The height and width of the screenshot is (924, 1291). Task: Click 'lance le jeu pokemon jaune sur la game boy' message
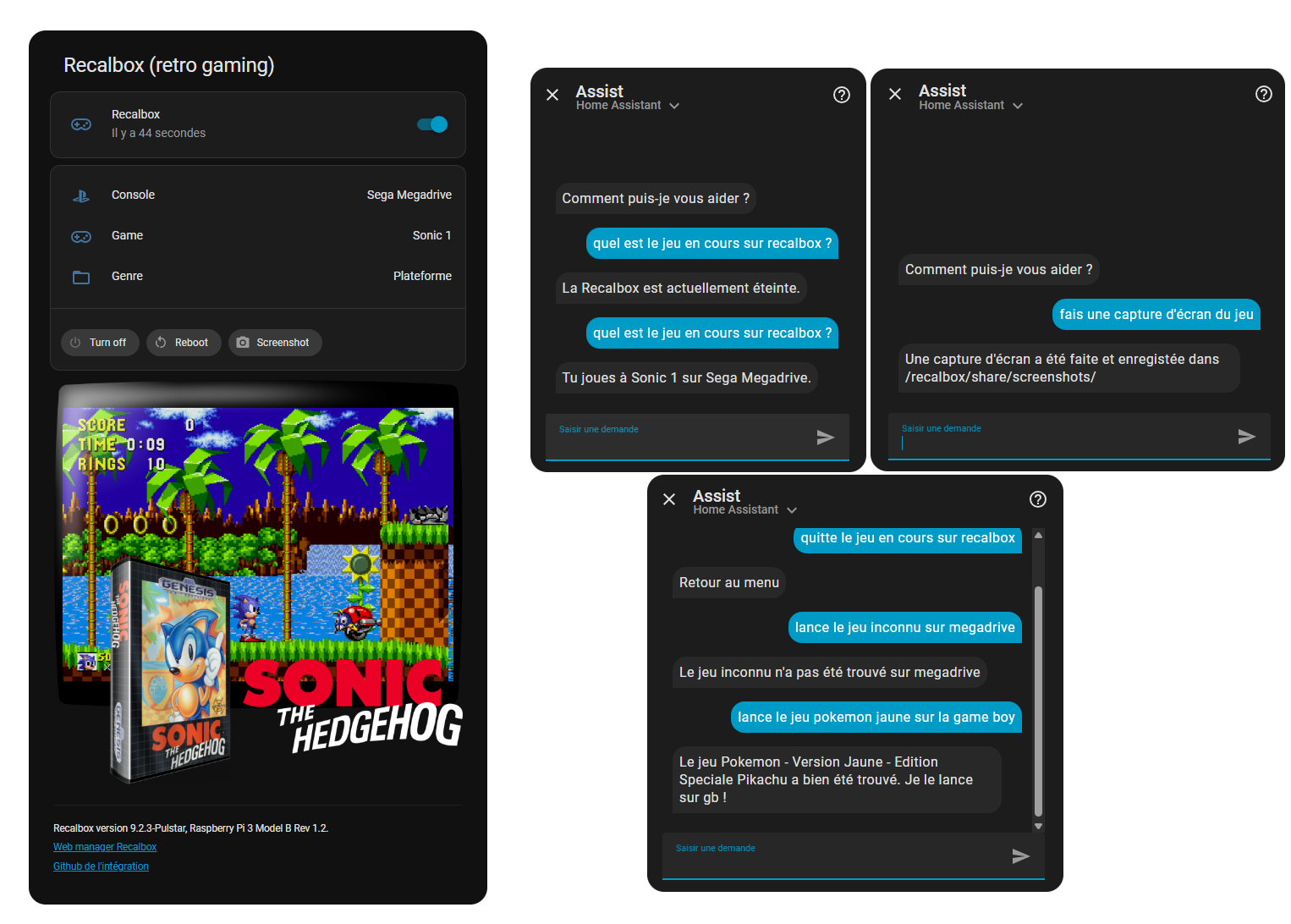tap(876, 718)
